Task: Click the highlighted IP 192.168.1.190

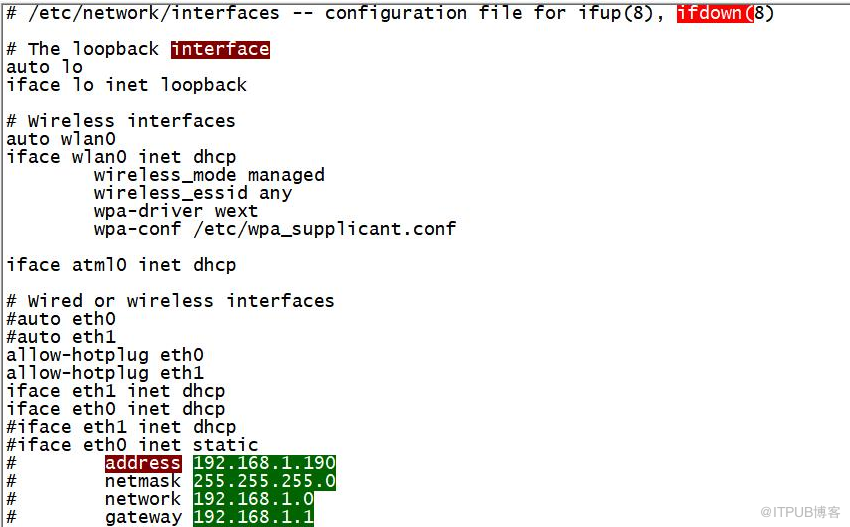Action: (264, 463)
